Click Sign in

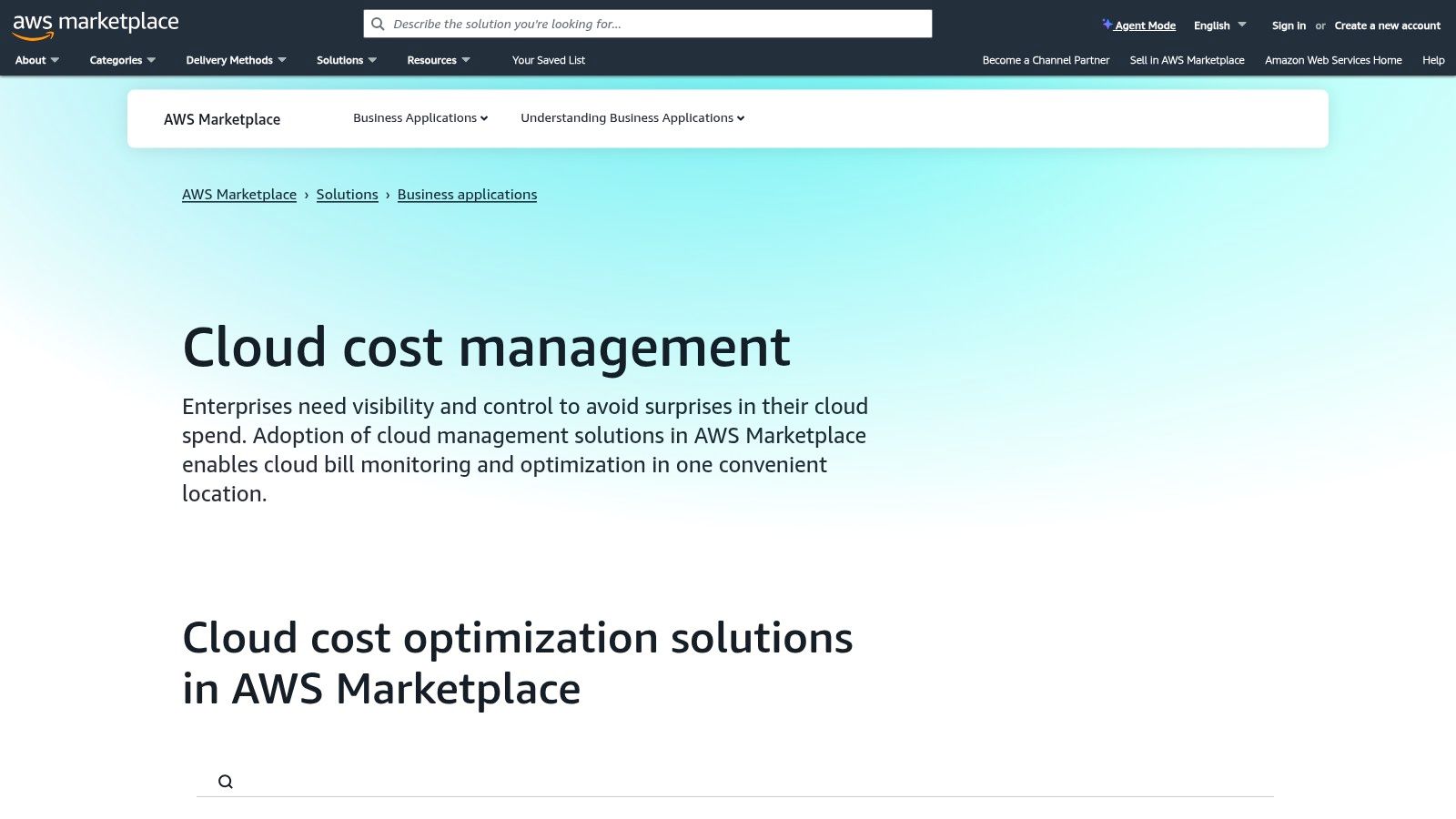click(x=1289, y=25)
